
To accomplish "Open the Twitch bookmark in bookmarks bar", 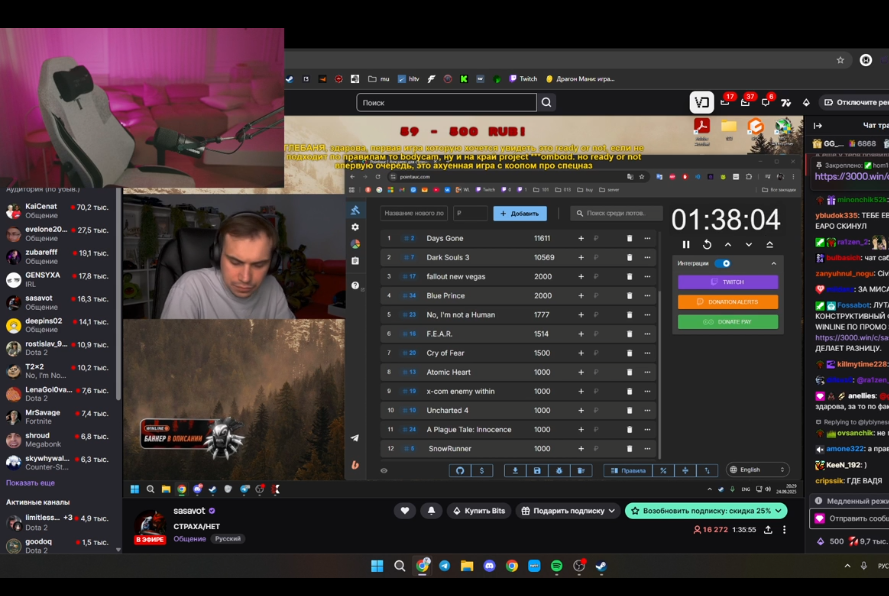I will pos(523,79).
